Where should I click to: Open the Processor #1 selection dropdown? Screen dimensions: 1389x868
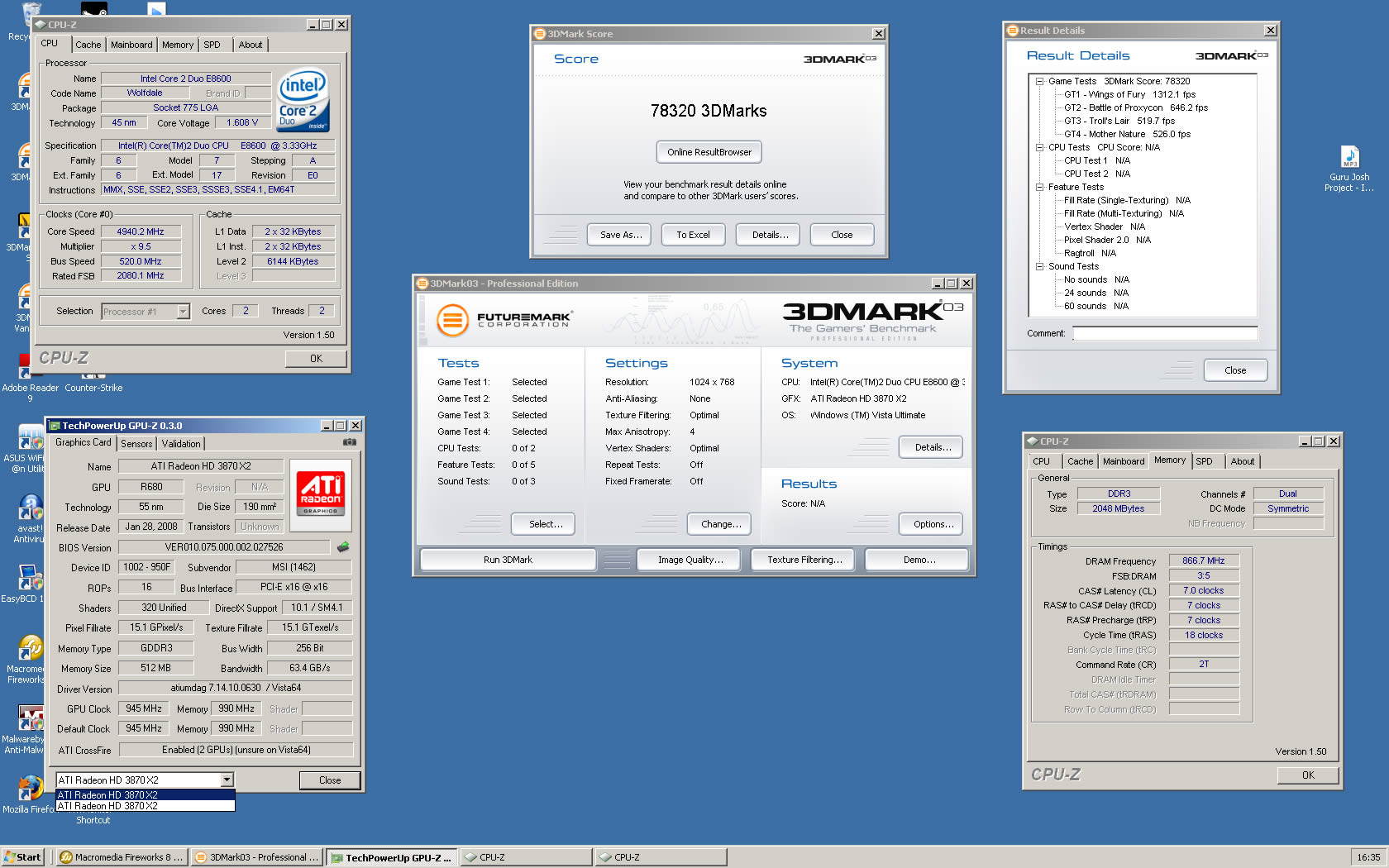[183, 312]
